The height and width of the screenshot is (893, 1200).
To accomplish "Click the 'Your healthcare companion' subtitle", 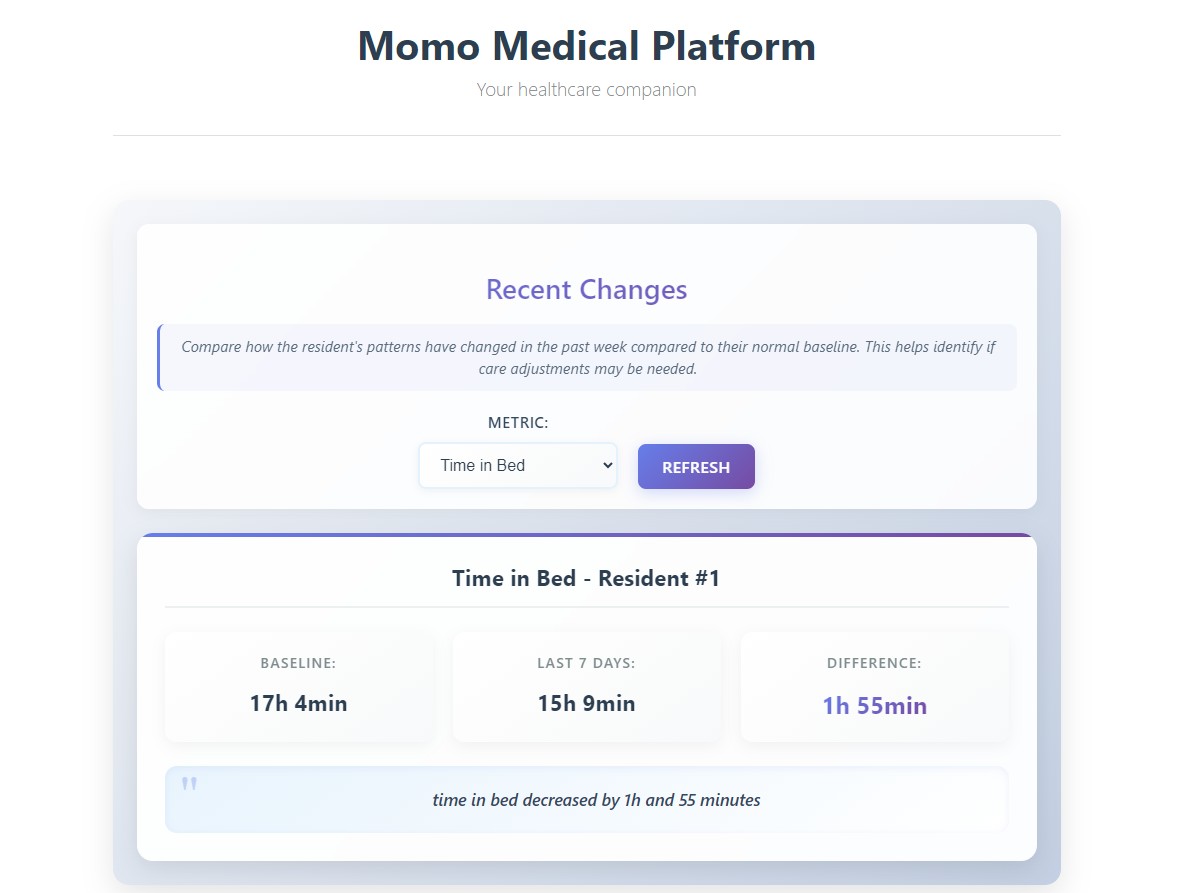I will [x=586, y=90].
